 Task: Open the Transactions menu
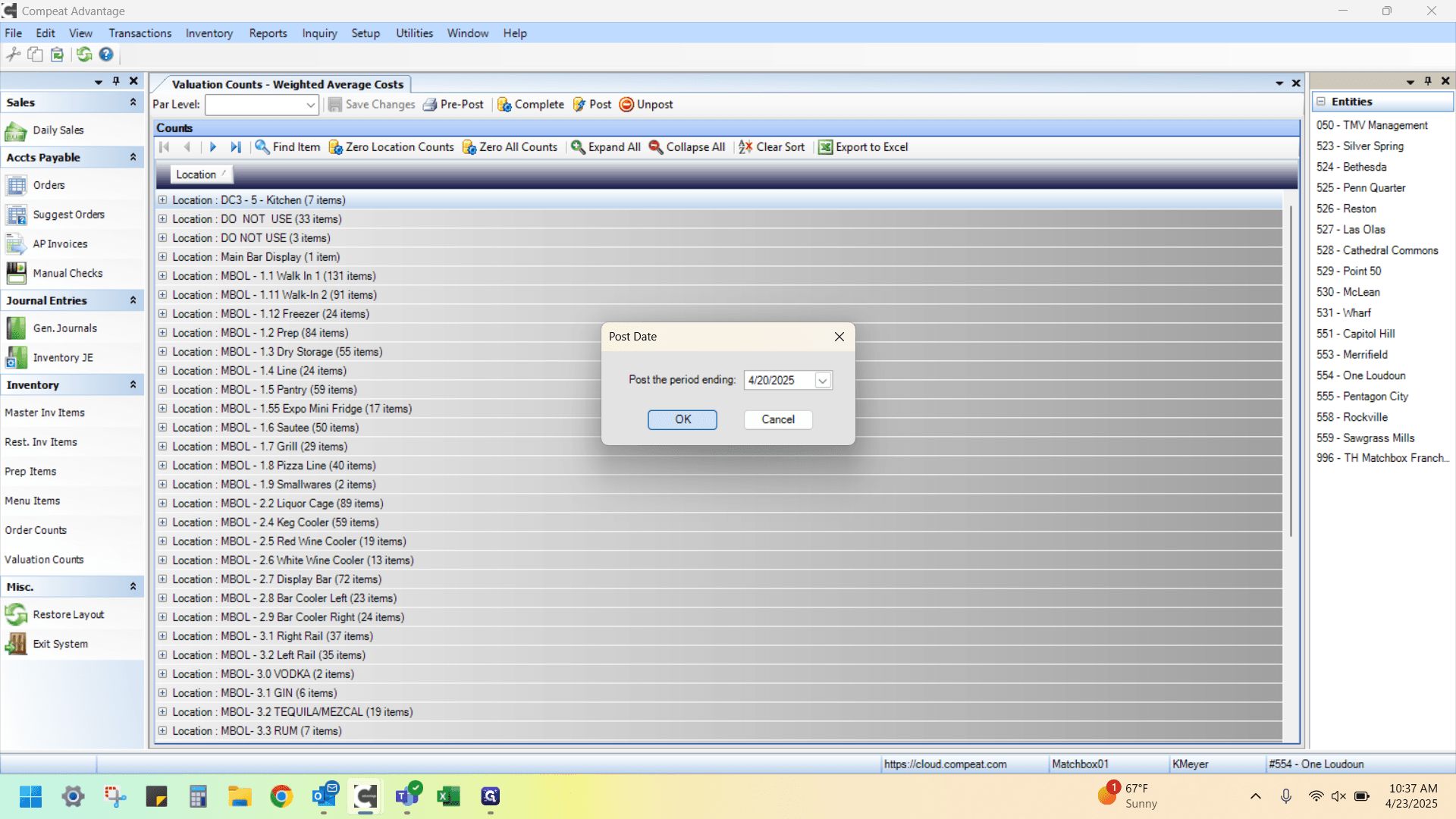pyautogui.click(x=140, y=33)
